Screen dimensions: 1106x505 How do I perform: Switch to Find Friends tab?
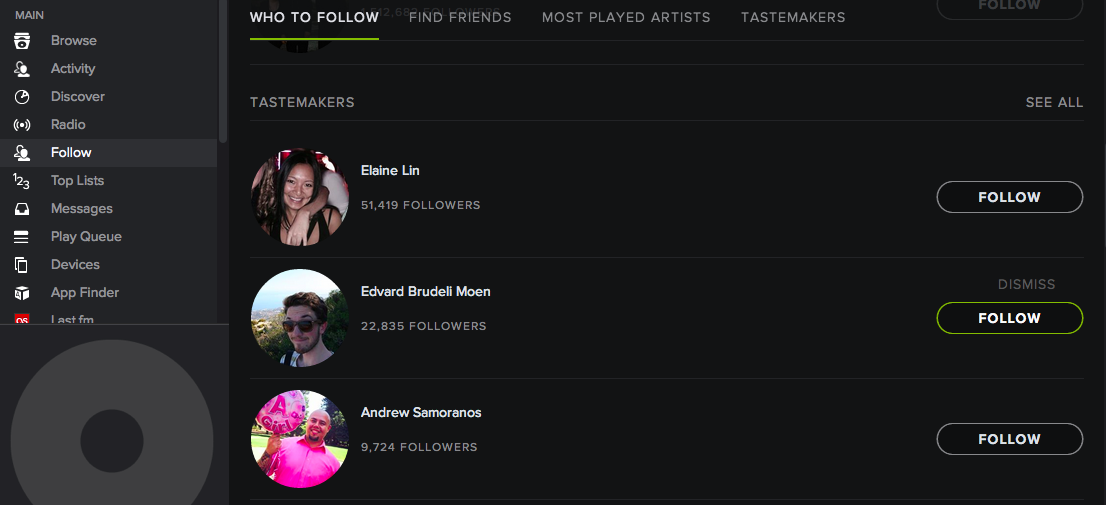tap(460, 17)
